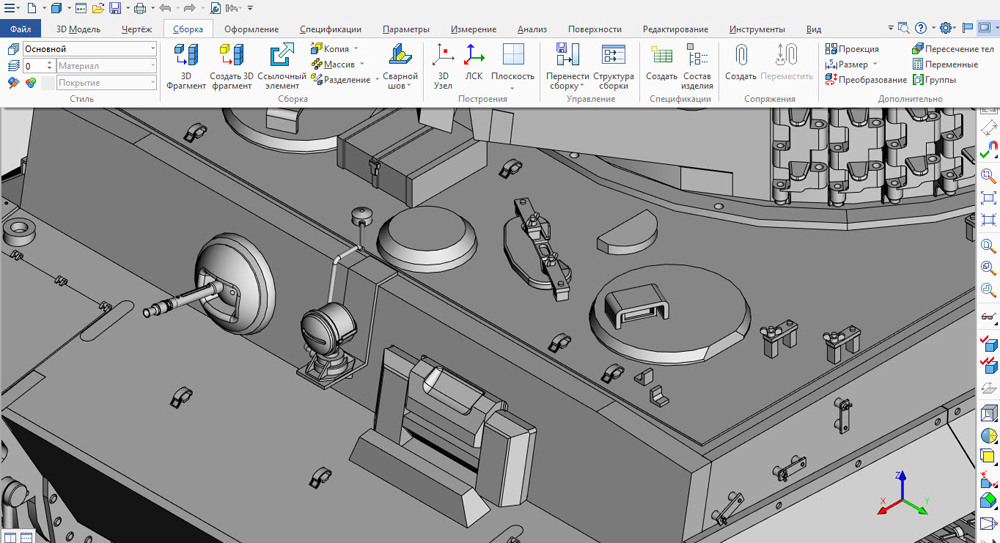Click Перенести сборку
This screenshot has width=1000, height=543.
(x=568, y=66)
